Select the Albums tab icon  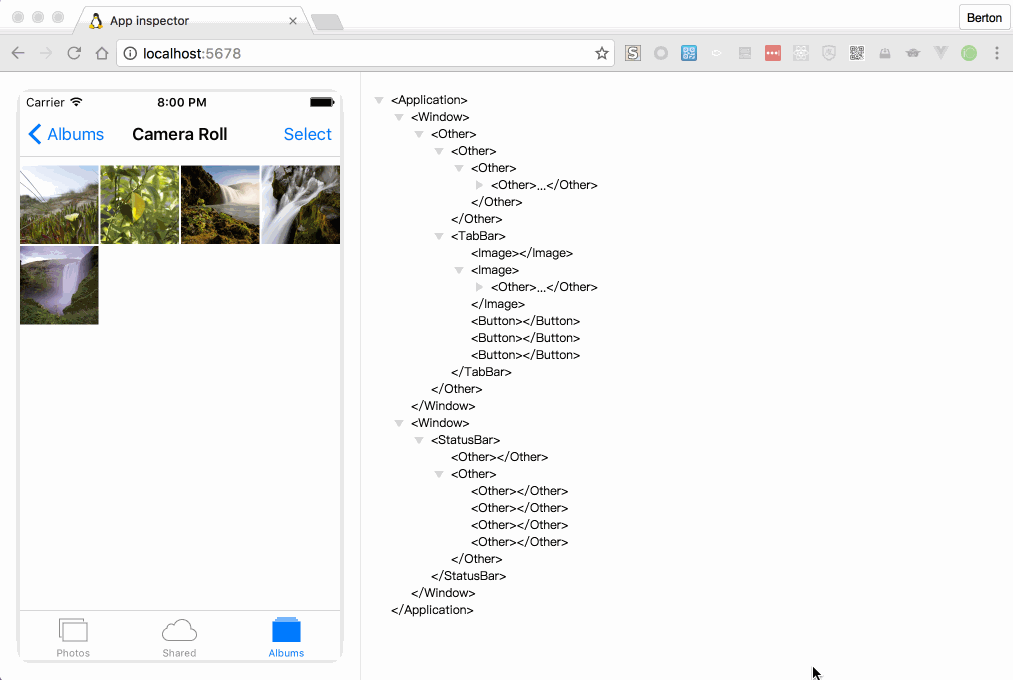pos(286,631)
